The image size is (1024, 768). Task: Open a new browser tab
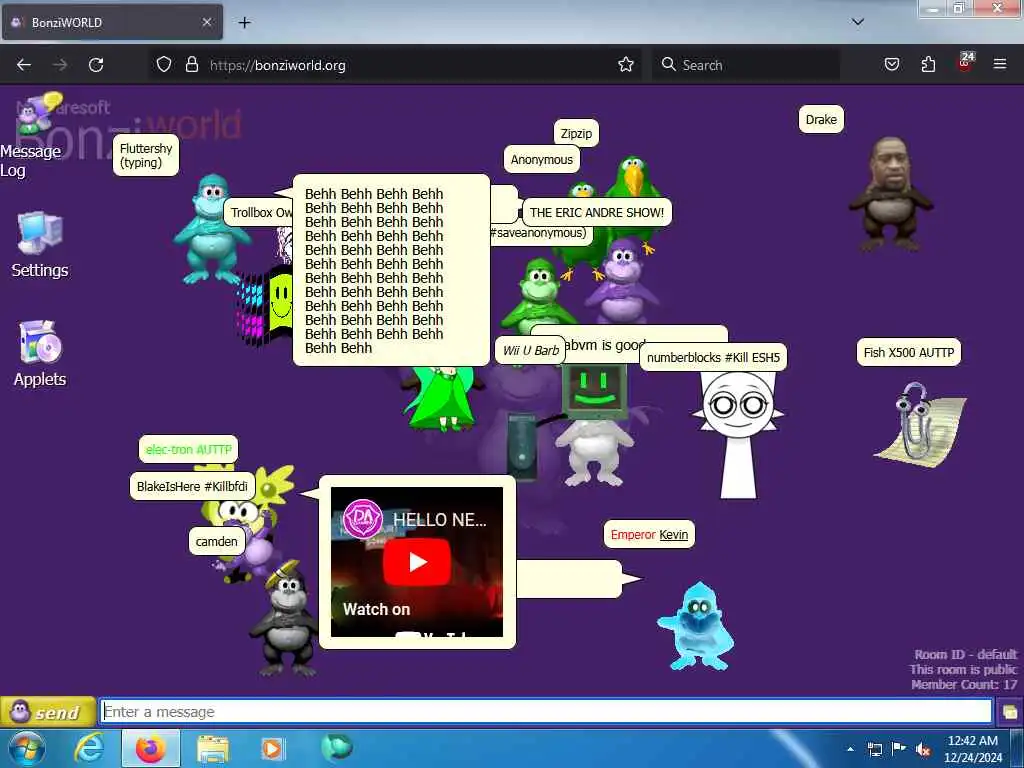point(244,23)
